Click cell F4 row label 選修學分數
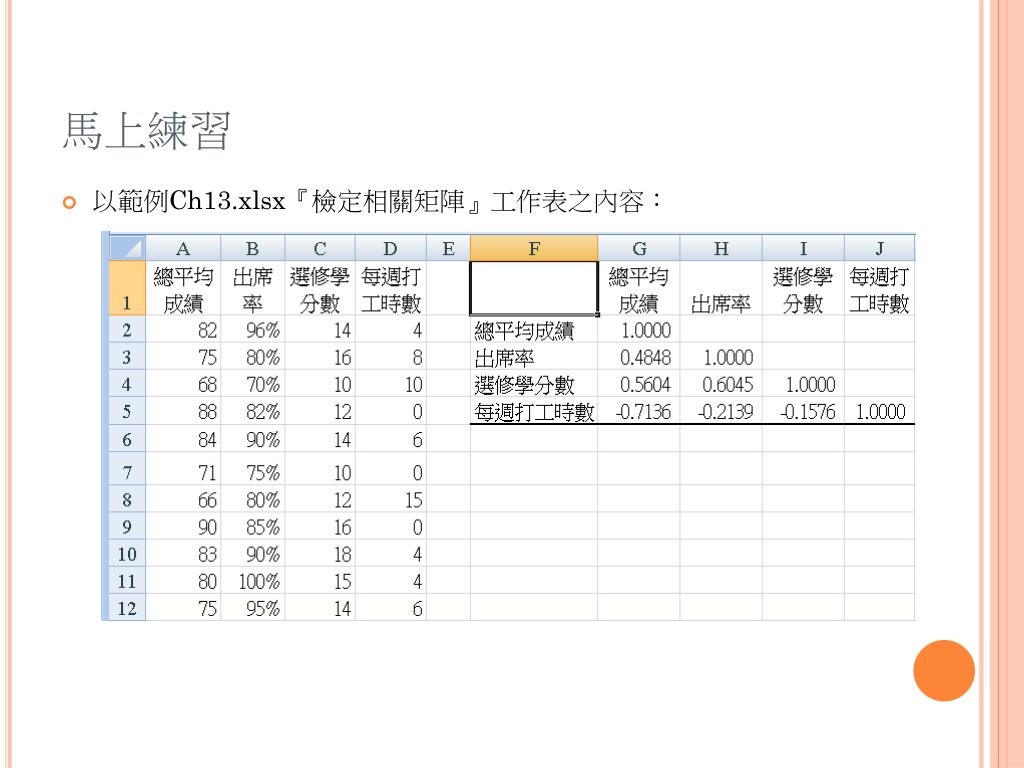The height and width of the screenshot is (768, 1024). (534, 384)
